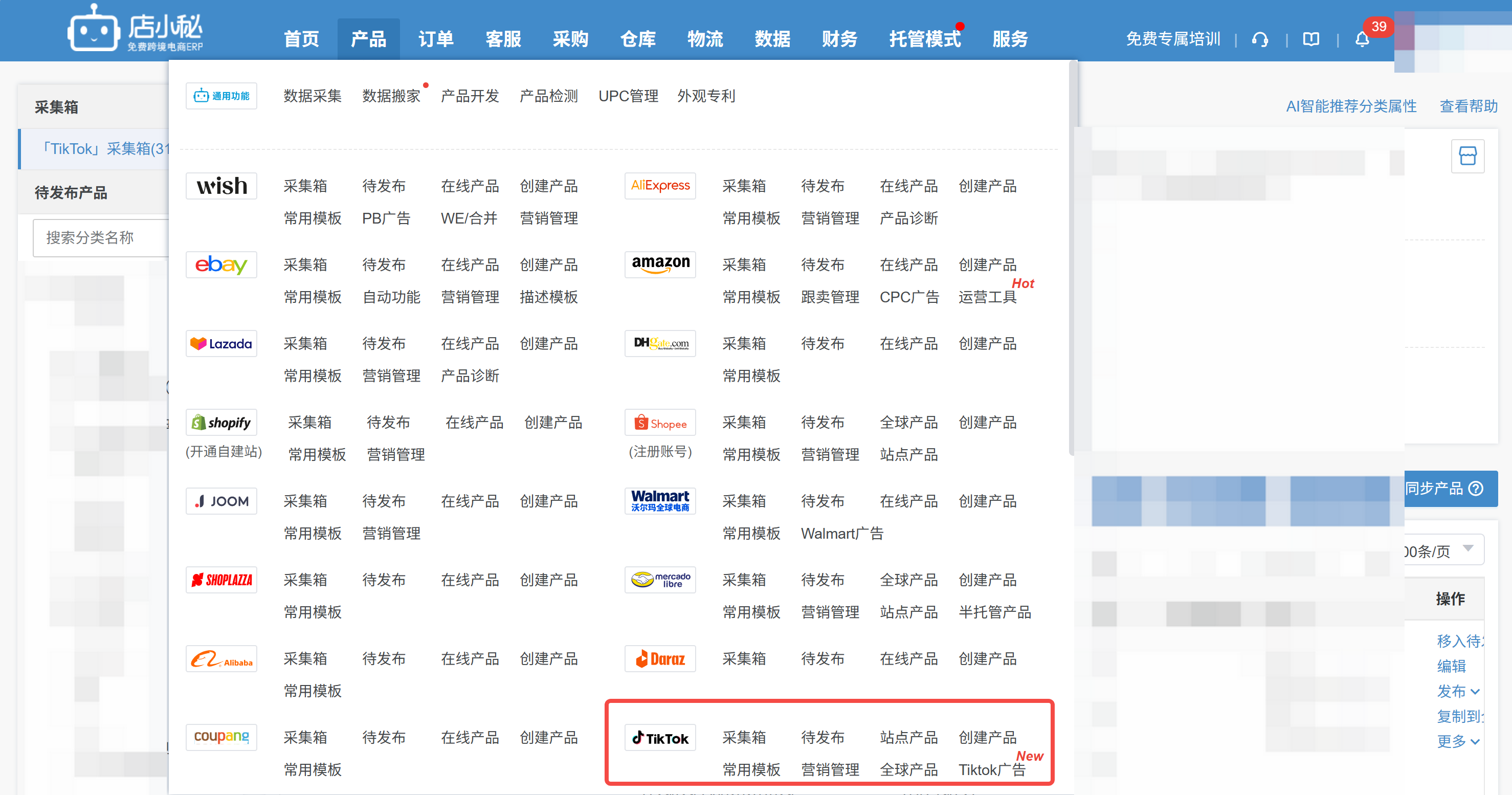
Task: Click 编辑 in the operations column
Action: click(1451, 666)
